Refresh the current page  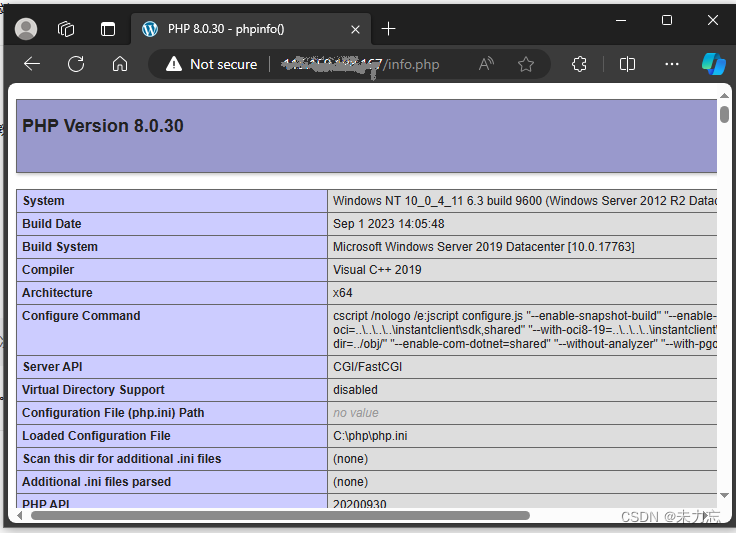pos(76,63)
